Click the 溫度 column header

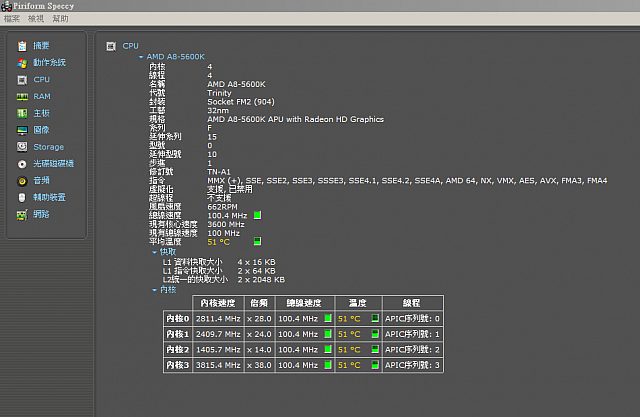[358, 303]
